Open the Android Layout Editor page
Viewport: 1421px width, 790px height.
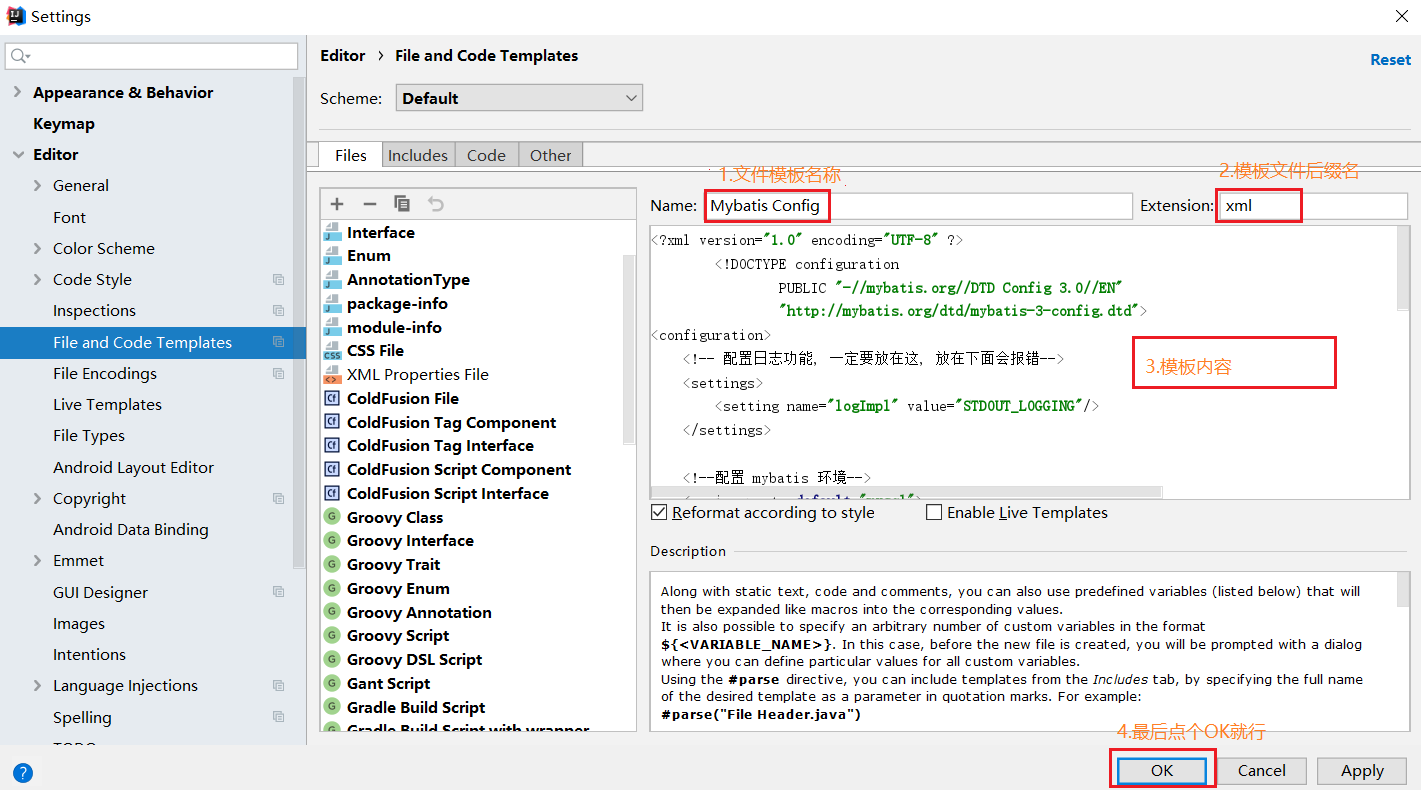(x=133, y=468)
